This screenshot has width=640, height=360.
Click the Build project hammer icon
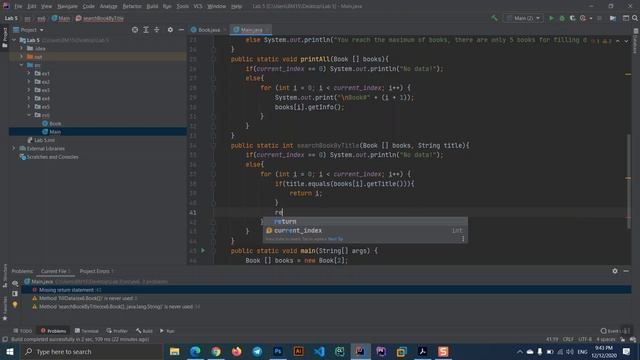click(494, 18)
